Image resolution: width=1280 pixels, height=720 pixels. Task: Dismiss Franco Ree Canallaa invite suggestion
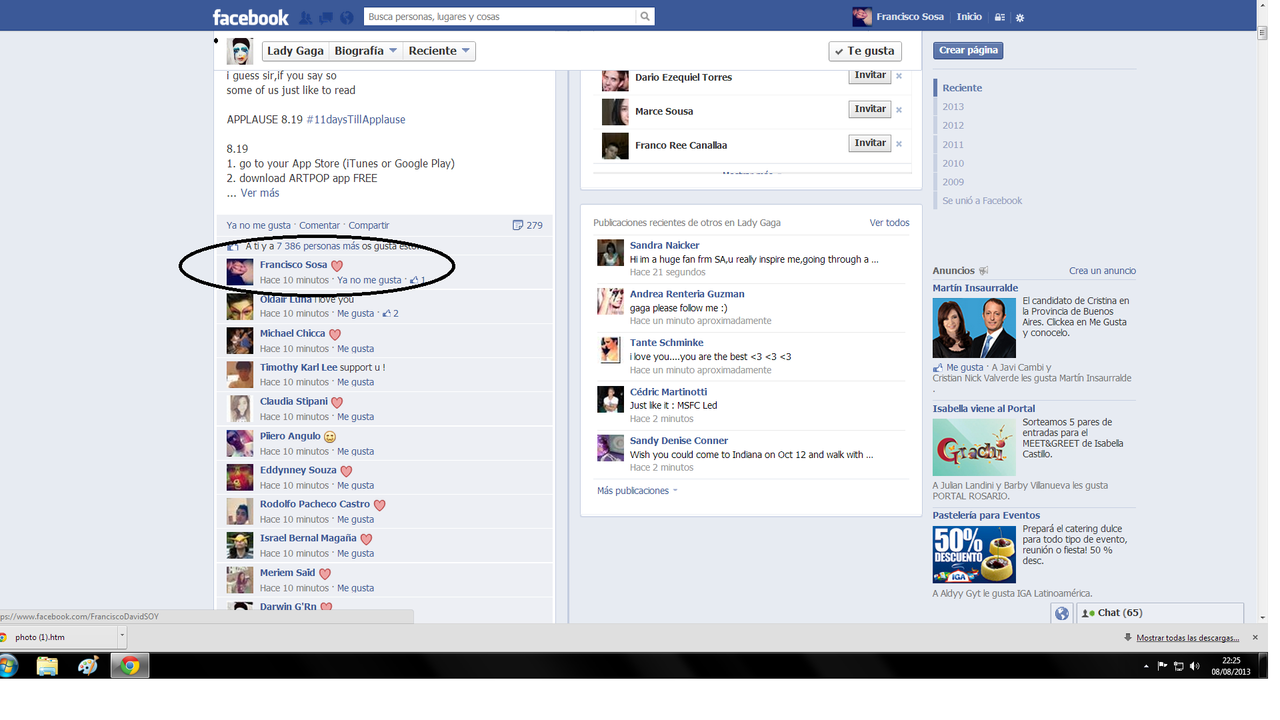click(899, 144)
